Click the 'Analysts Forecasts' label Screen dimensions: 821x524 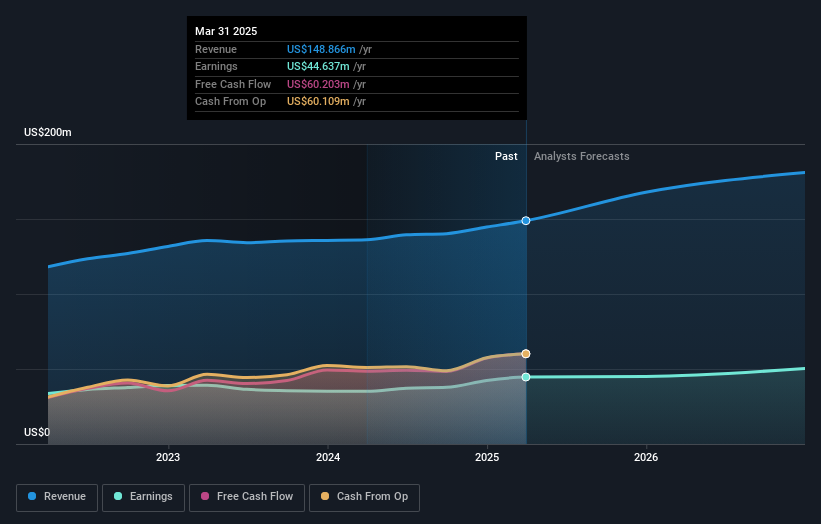click(x=582, y=156)
